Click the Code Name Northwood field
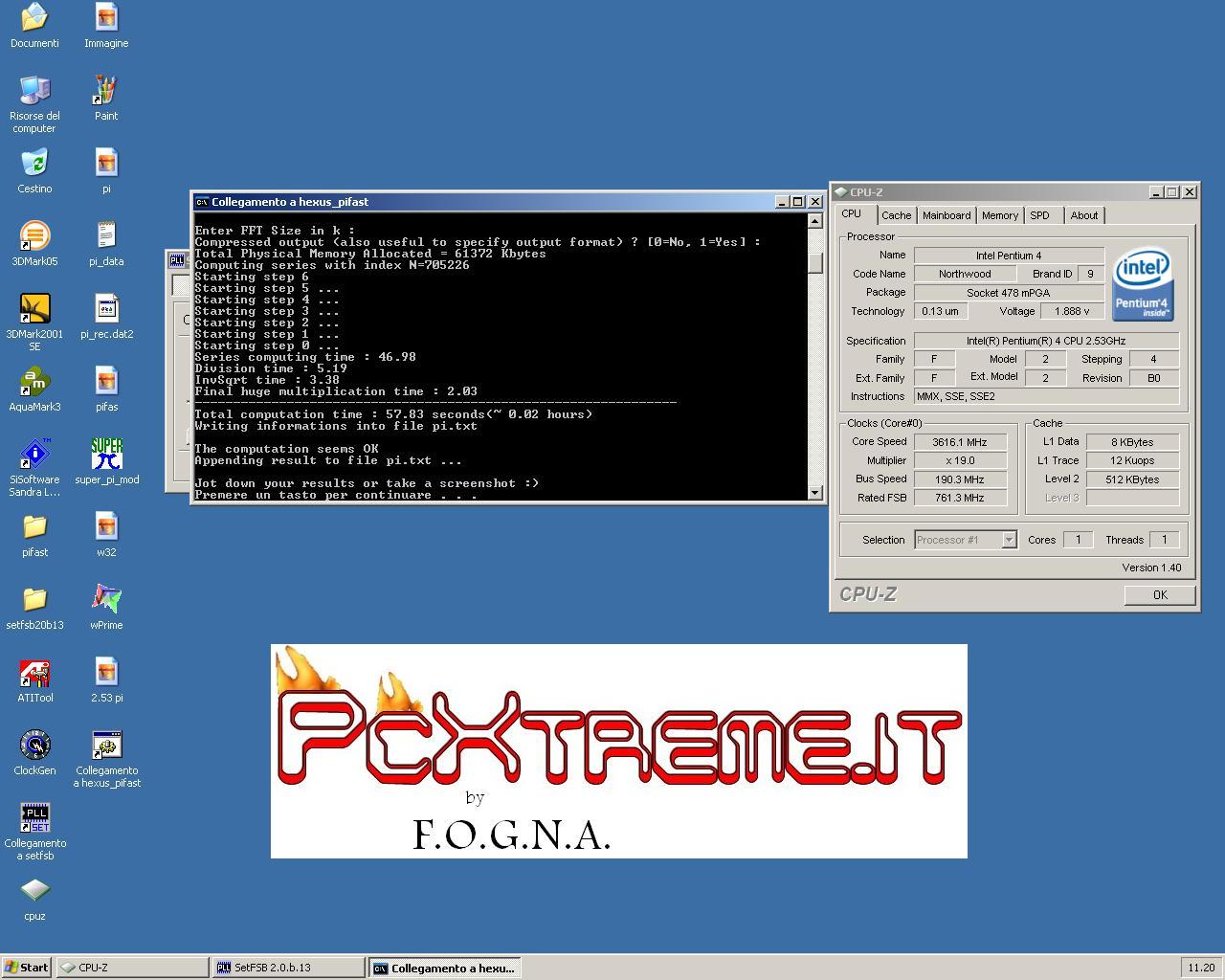The width and height of the screenshot is (1225, 980). click(965, 274)
